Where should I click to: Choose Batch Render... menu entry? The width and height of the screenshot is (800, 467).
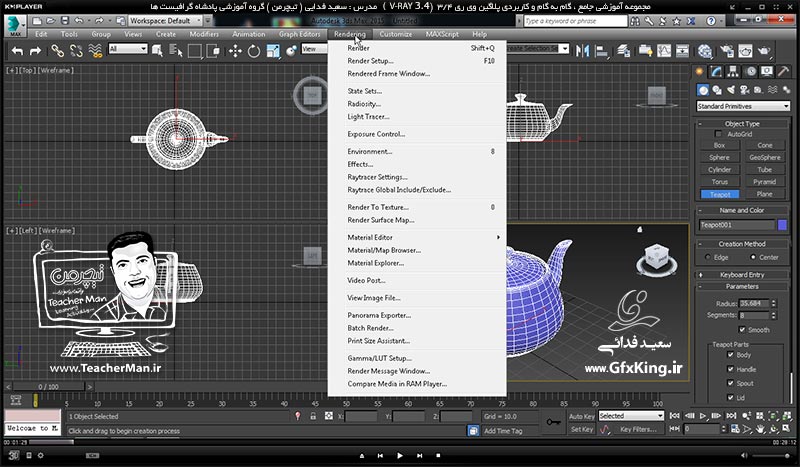[x=417, y=328]
